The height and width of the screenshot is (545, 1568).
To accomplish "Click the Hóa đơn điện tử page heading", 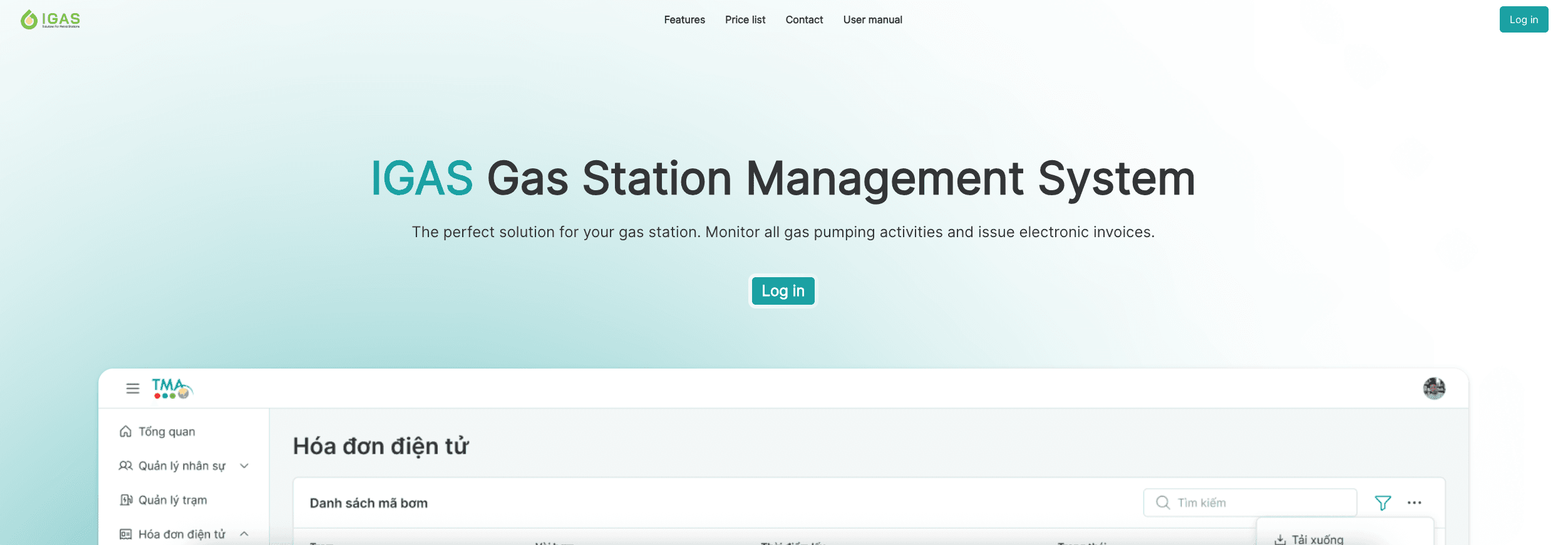I will [381, 446].
